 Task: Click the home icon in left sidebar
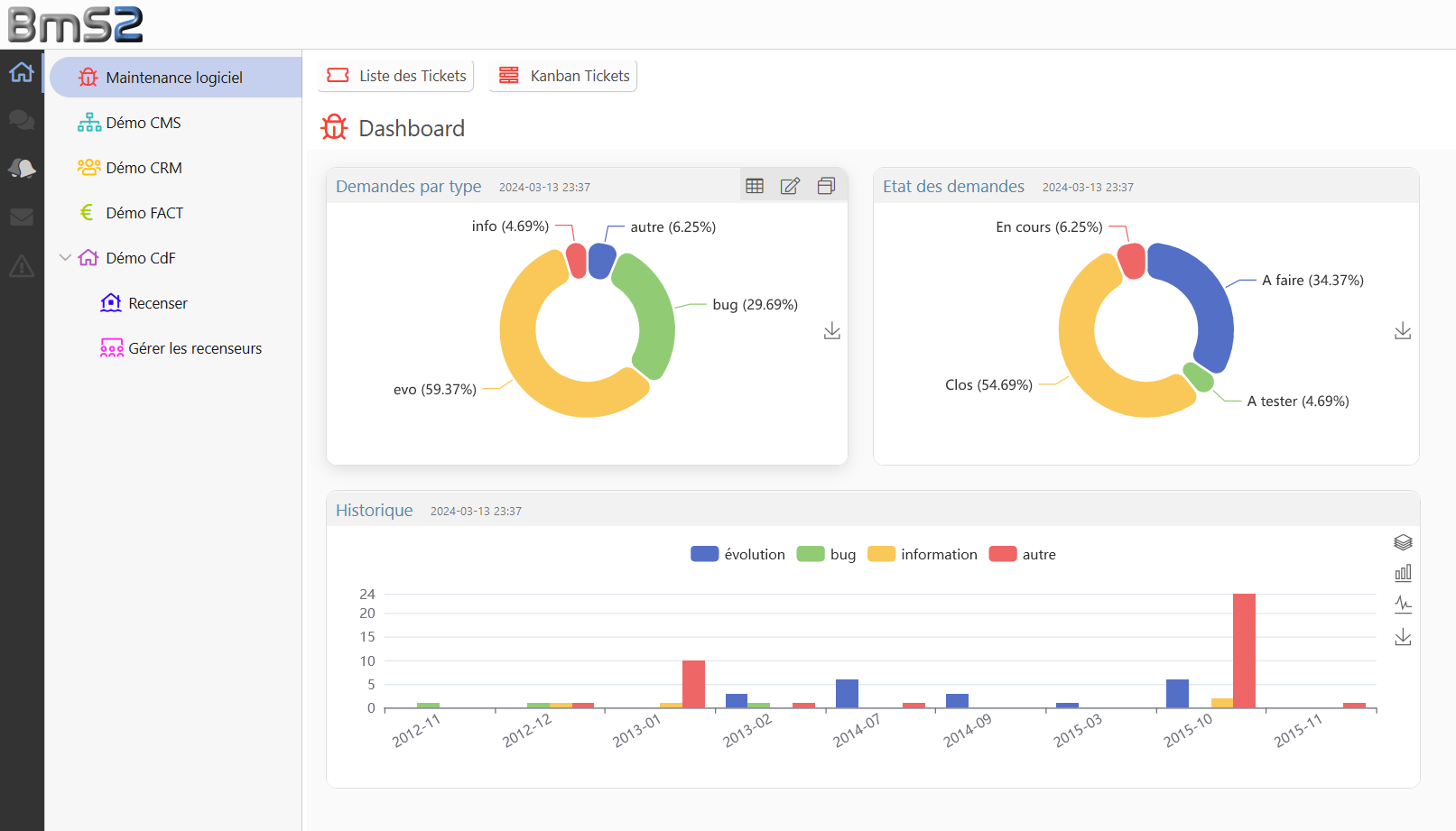22,72
